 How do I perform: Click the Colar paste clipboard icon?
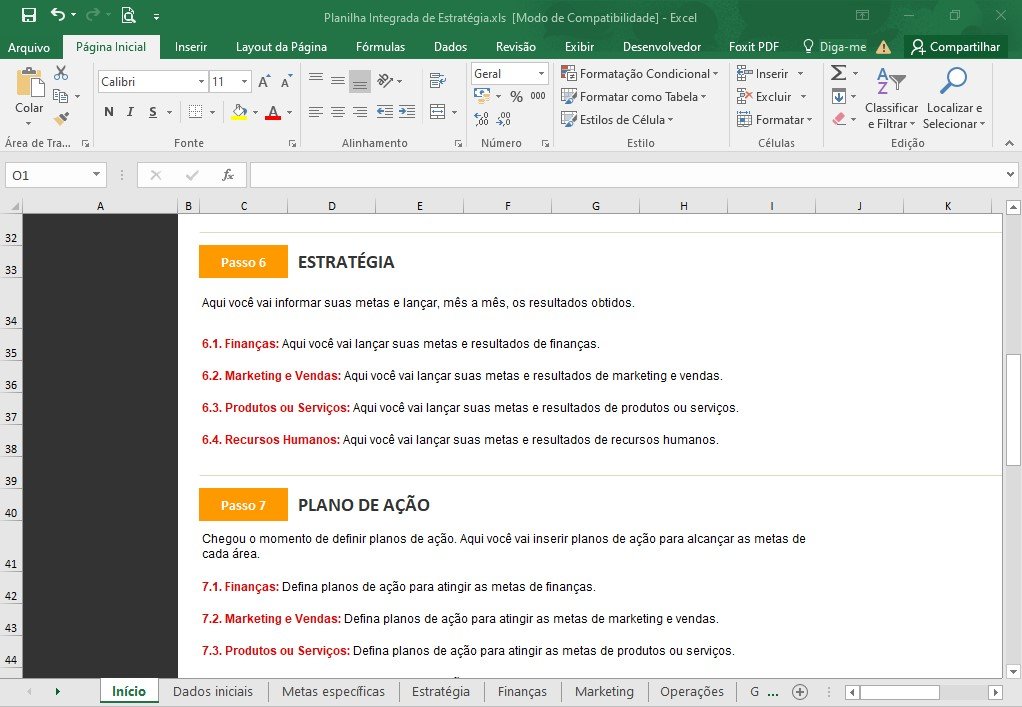click(x=29, y=83)
